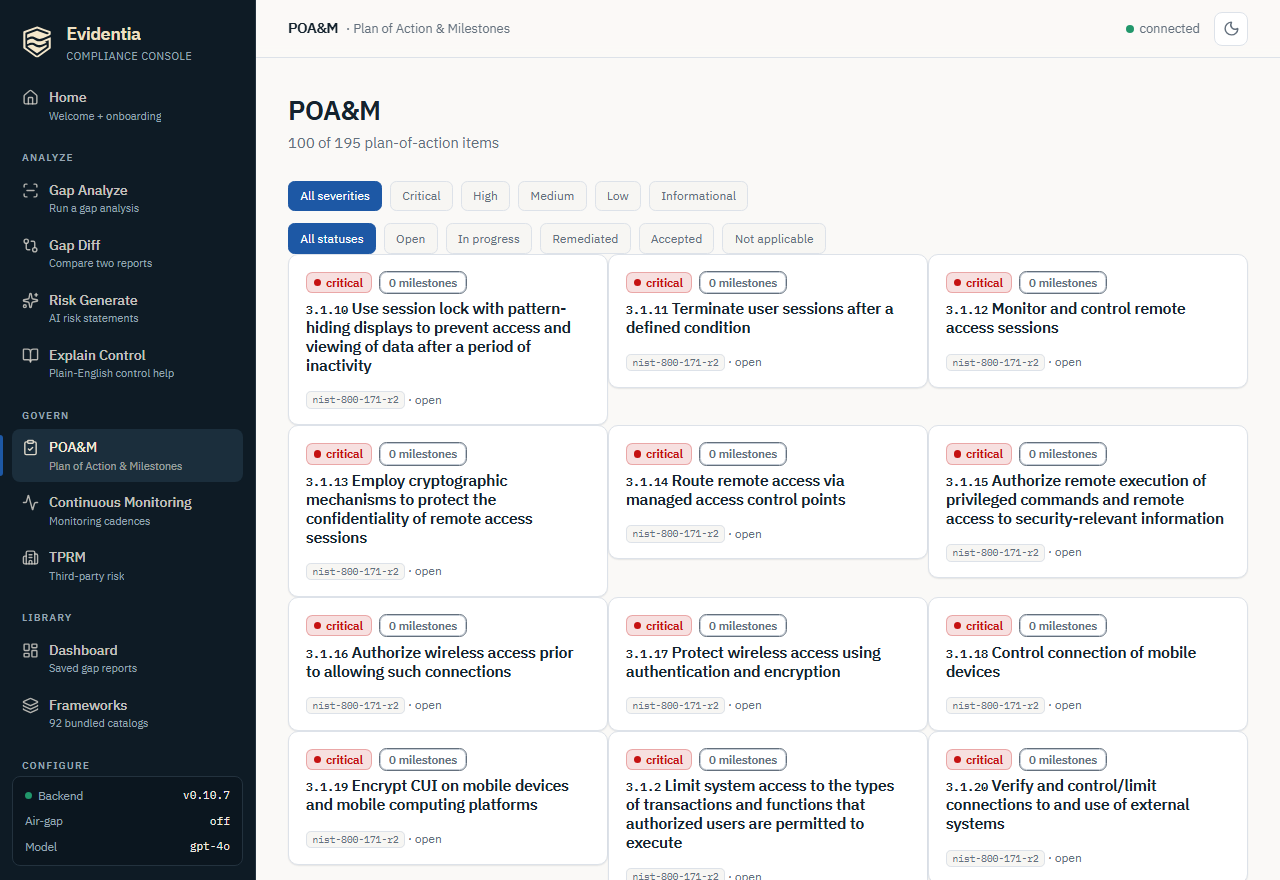Click 0 milestones badge on card 3.1.11

tap(743, 283)
